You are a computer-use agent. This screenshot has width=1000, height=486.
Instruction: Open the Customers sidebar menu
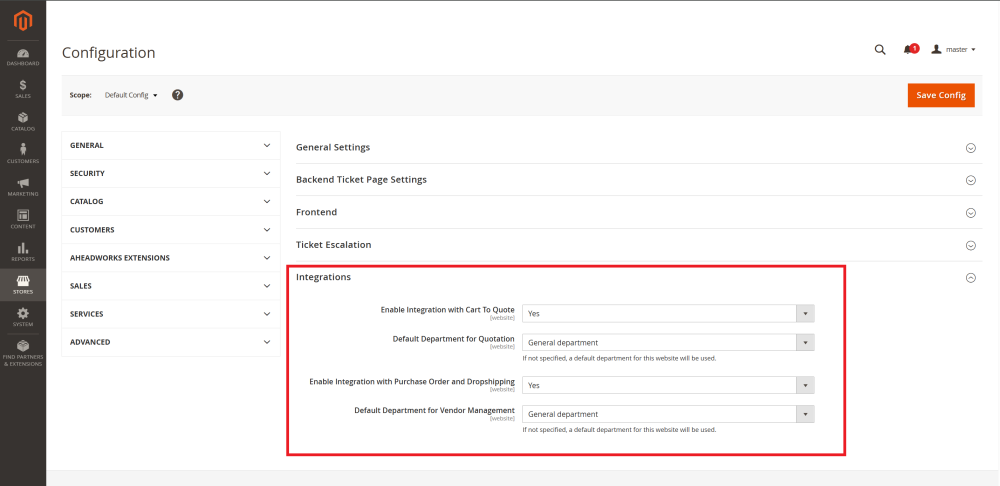point(23,154)
